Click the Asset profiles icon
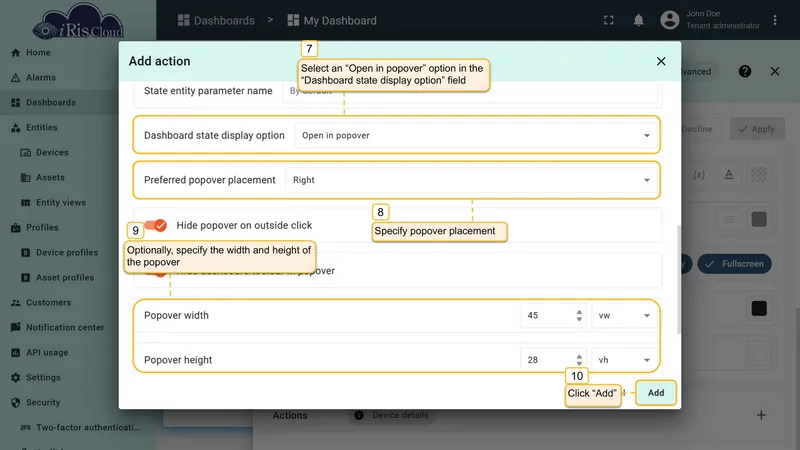This screenshot has width=800, height=450. coord(26,278)
